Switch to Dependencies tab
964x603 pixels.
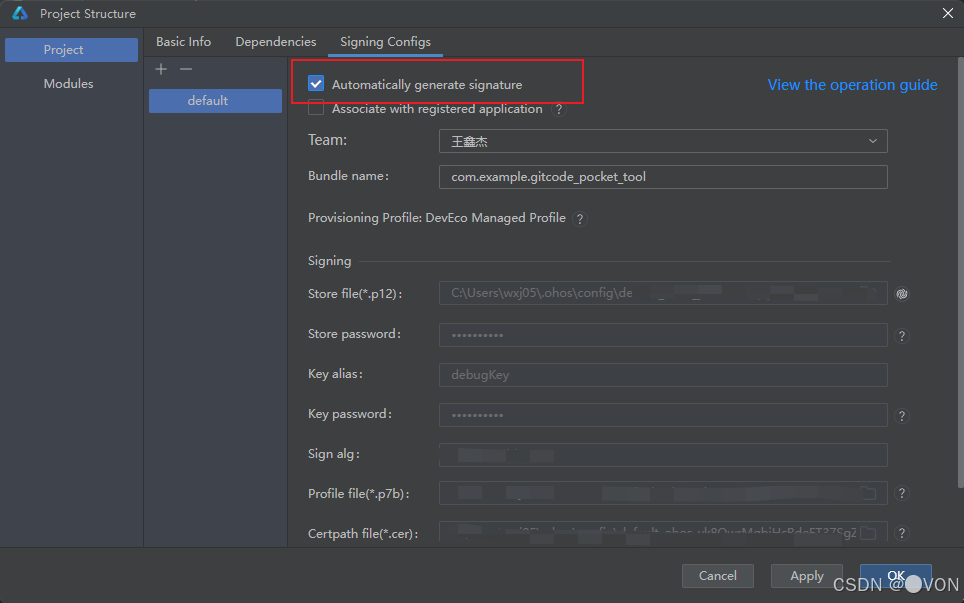point(275,42)
